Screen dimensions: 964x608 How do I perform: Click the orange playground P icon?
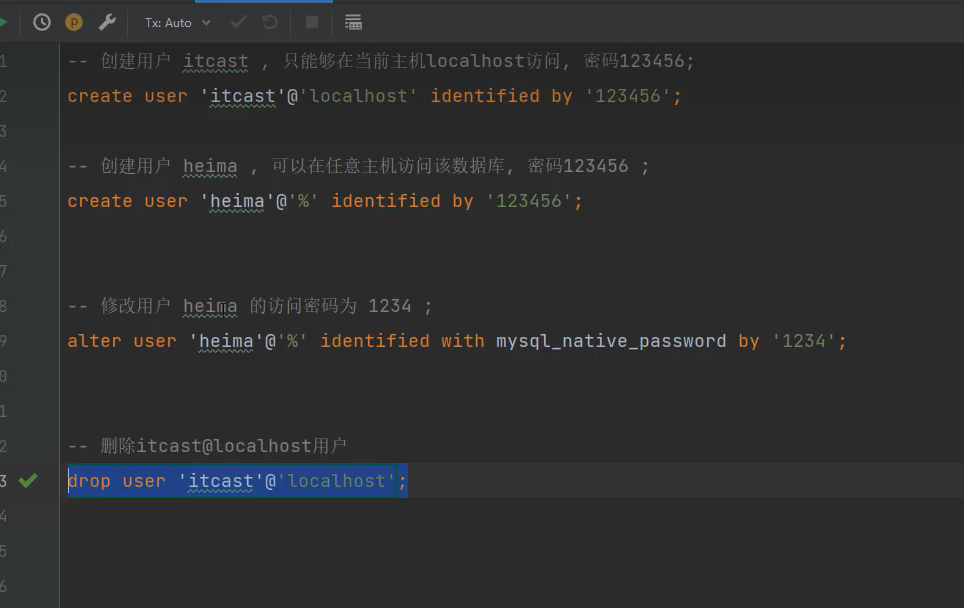coord(74,23)
